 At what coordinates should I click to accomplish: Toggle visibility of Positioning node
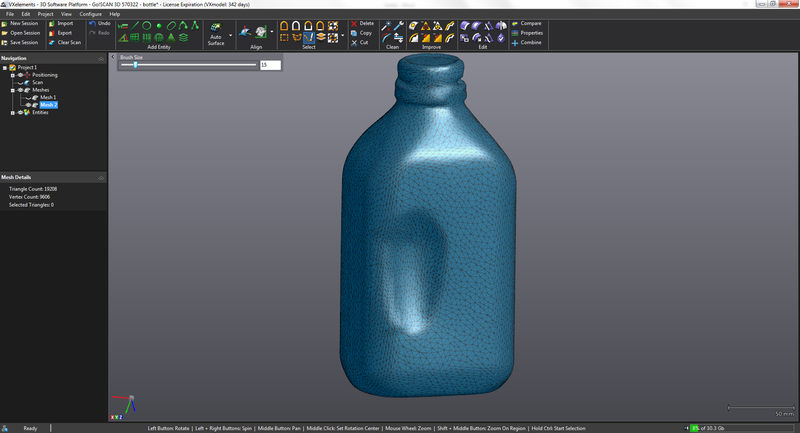pos(21,75)
